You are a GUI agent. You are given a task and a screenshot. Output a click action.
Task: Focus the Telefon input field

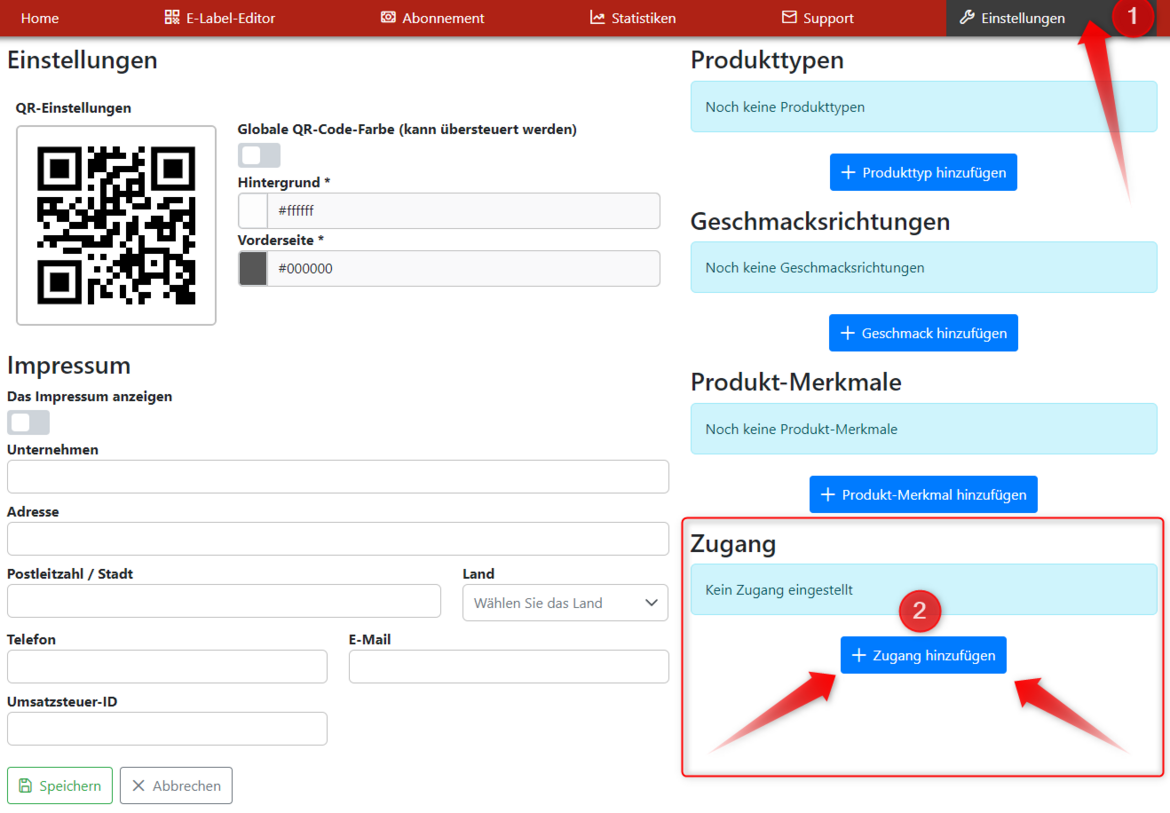(167, 666)
